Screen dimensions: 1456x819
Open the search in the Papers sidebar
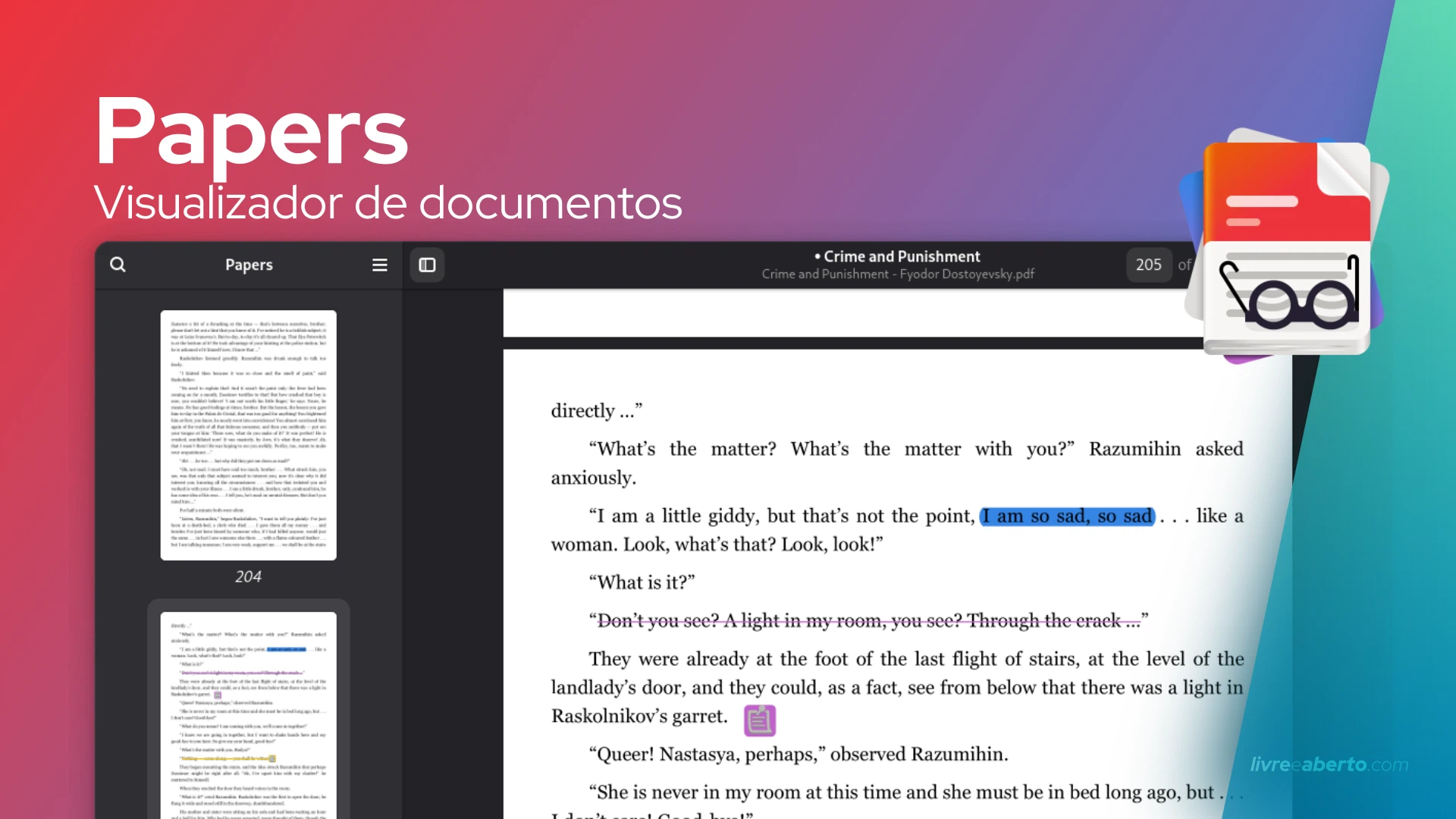point(118,265)
